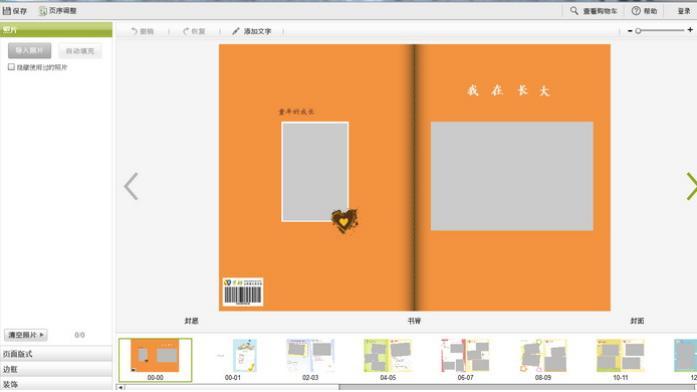Click the barcode label on back cover
This screenshot has height=392, width=697.
click(243, 292)
